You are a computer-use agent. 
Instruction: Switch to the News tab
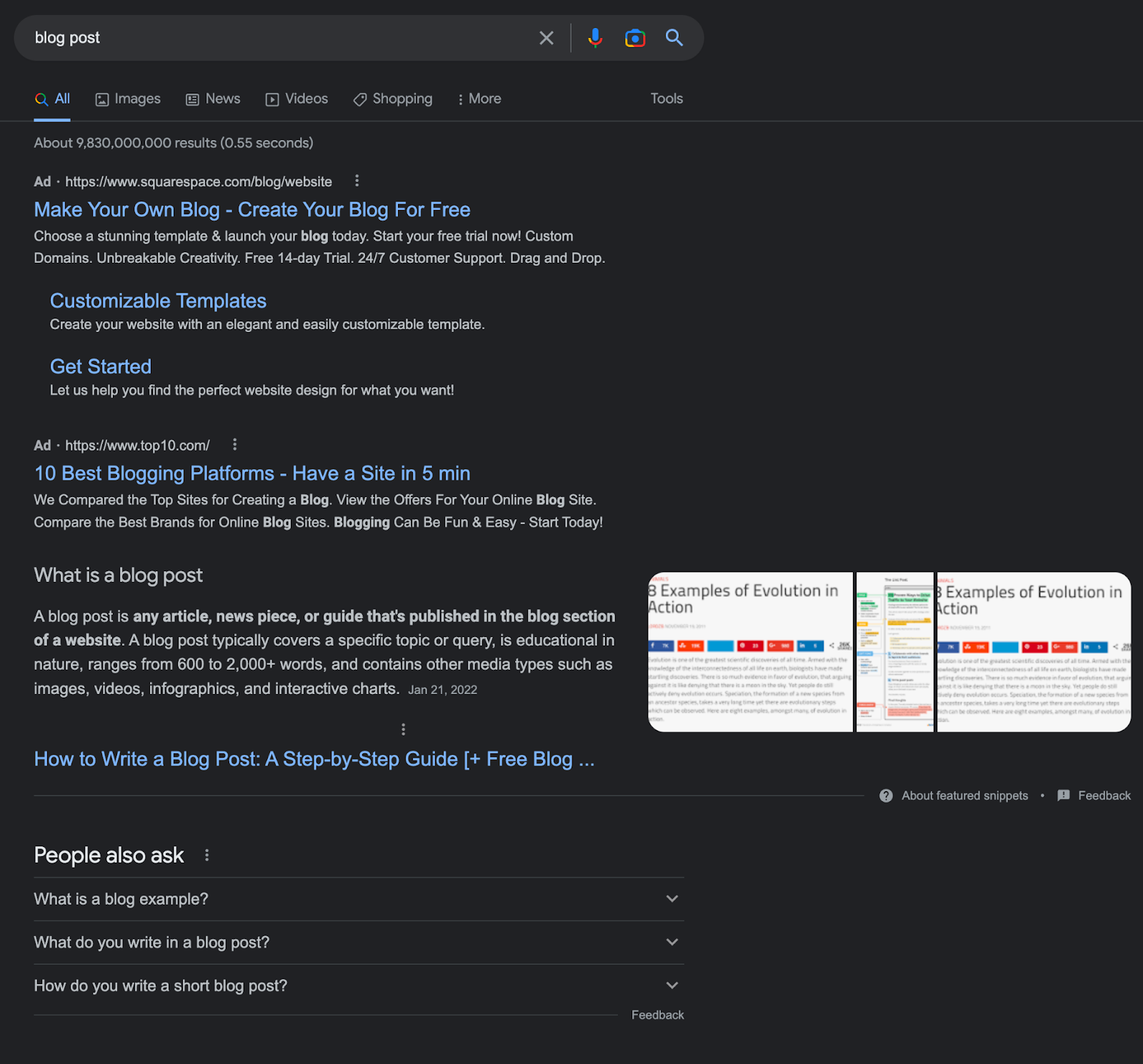click(213, 99)
